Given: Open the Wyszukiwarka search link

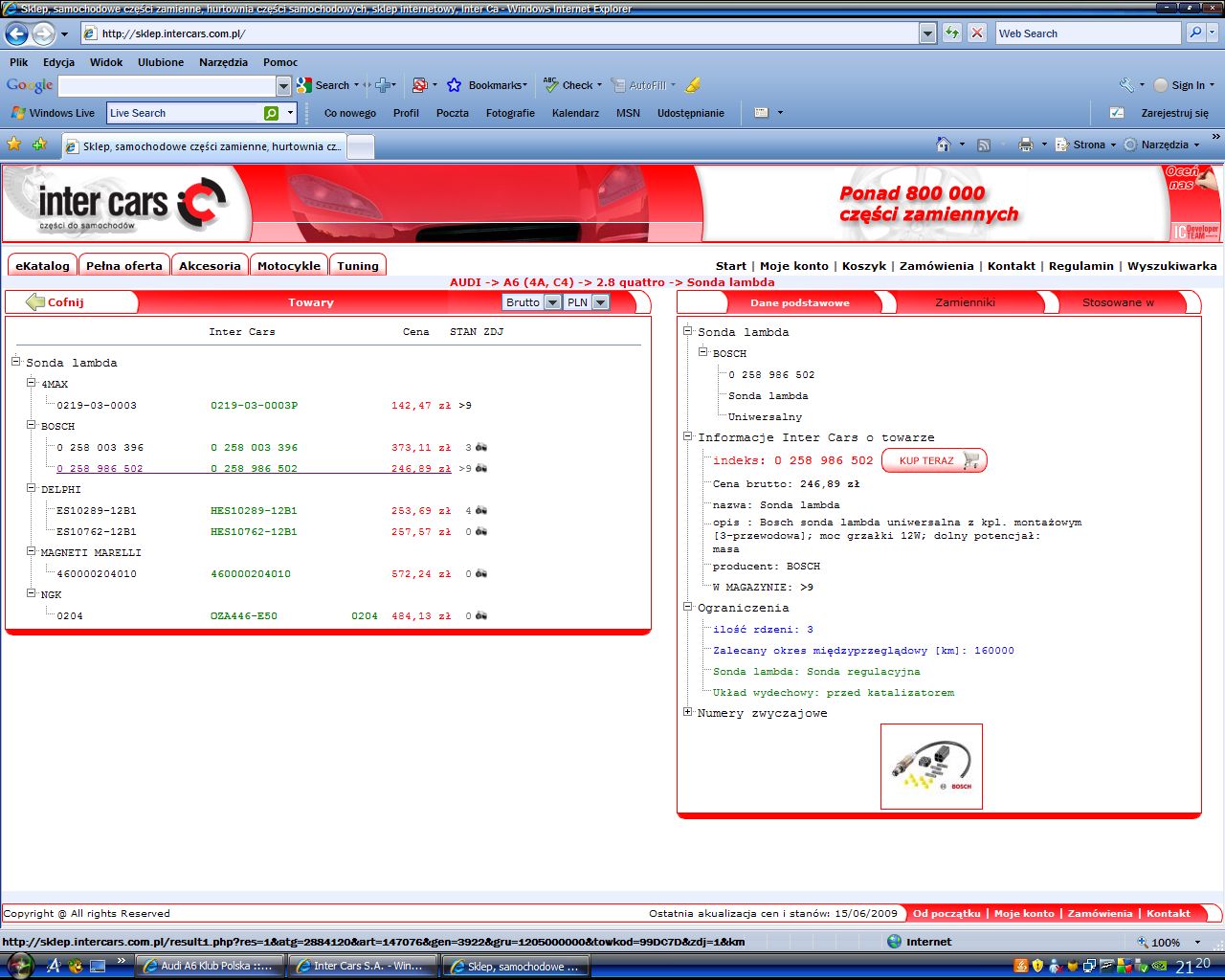Looking at the screenshot, I should click(1172, 266).
